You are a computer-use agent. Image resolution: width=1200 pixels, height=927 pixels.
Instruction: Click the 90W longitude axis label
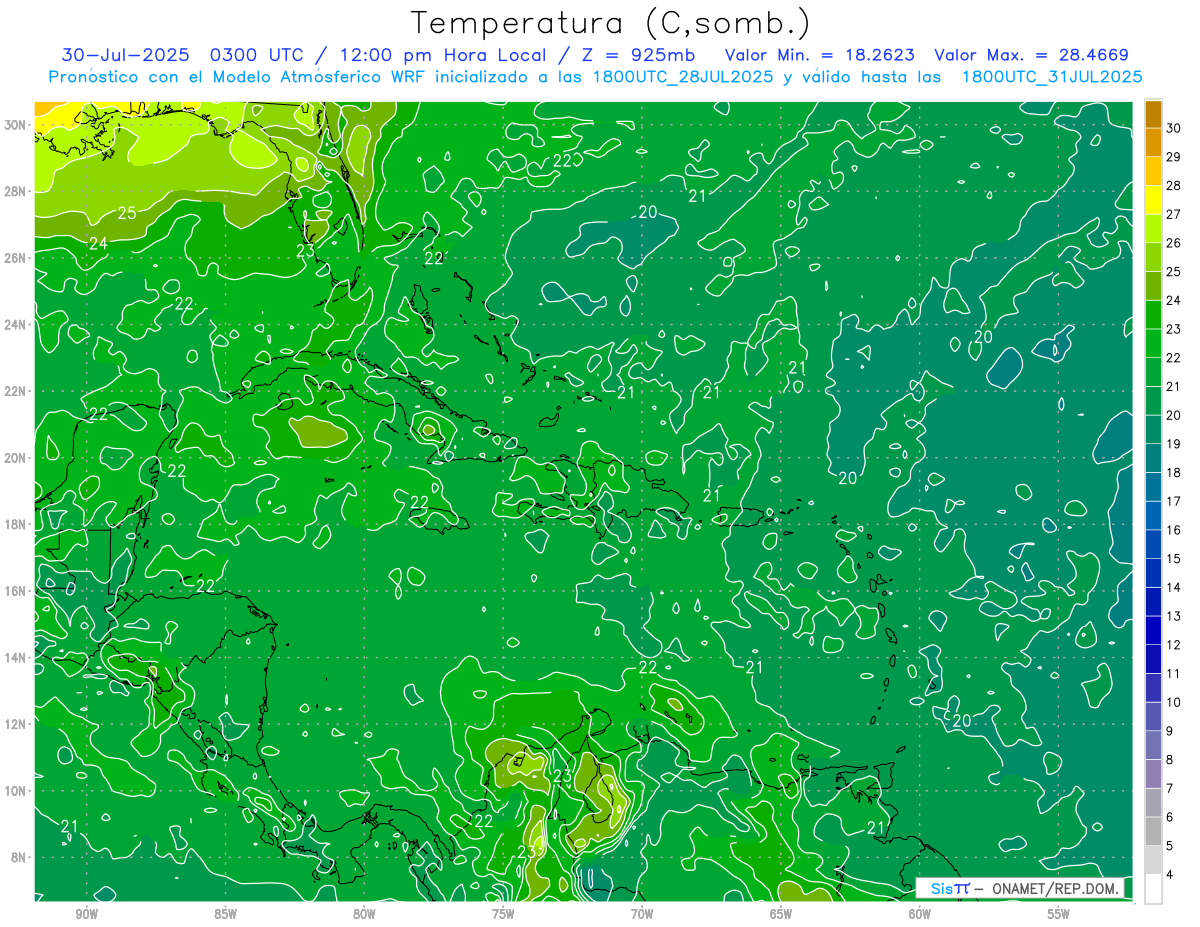[x=87, y=915]
